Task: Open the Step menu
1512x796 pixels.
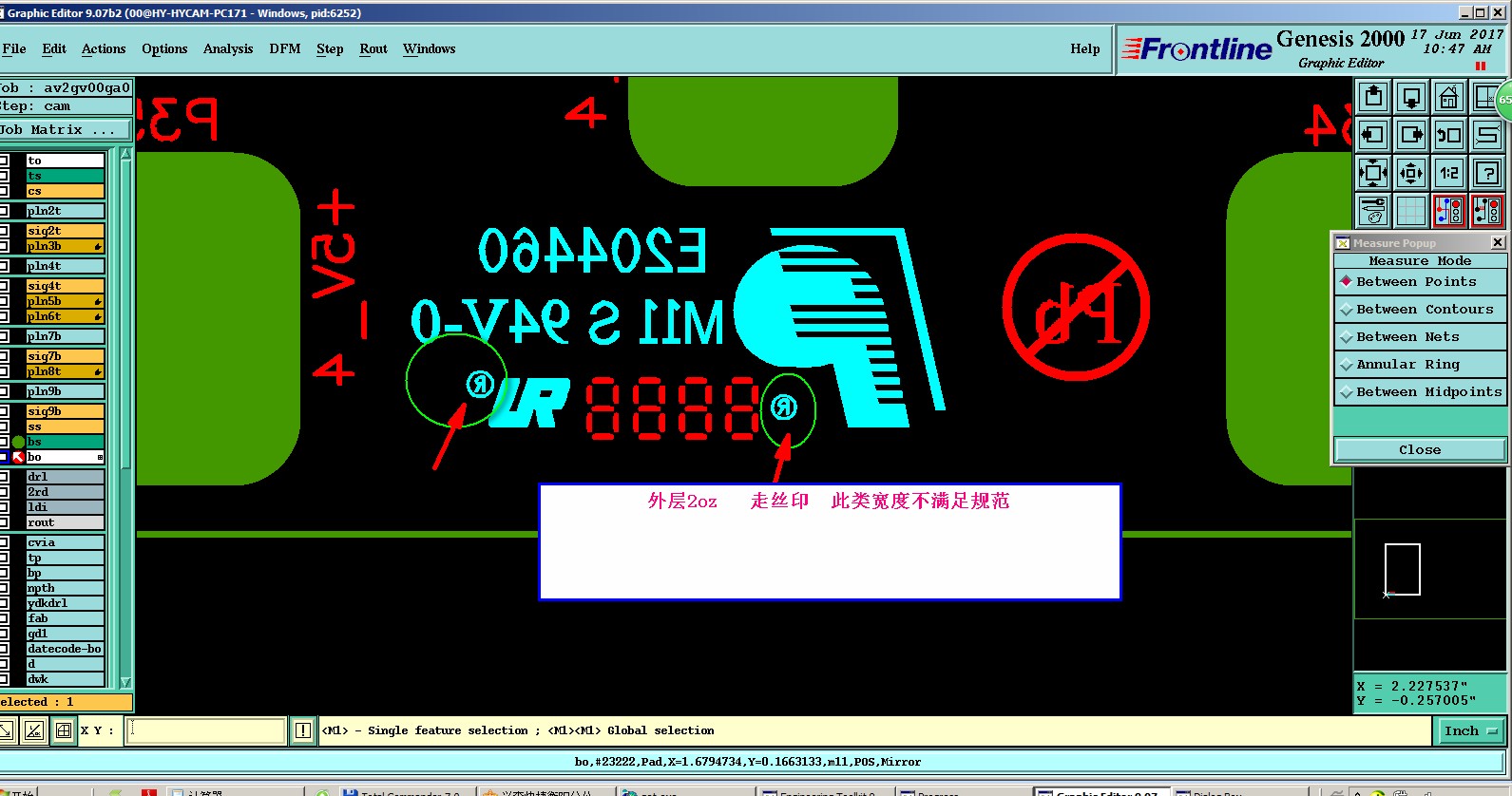Action: click(330, 49)
